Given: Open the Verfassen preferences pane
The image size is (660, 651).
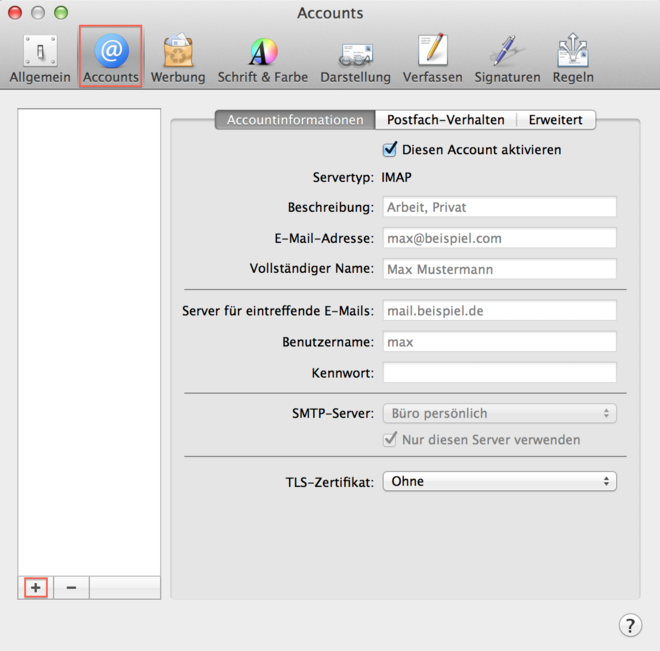Looking at the screenshot, I should click(432, 58).
